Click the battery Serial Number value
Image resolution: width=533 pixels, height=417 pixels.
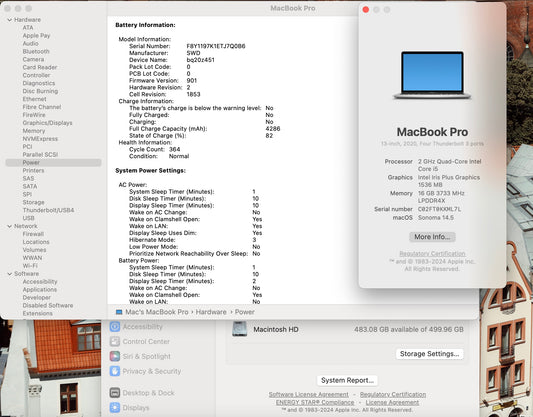(216, 46)
